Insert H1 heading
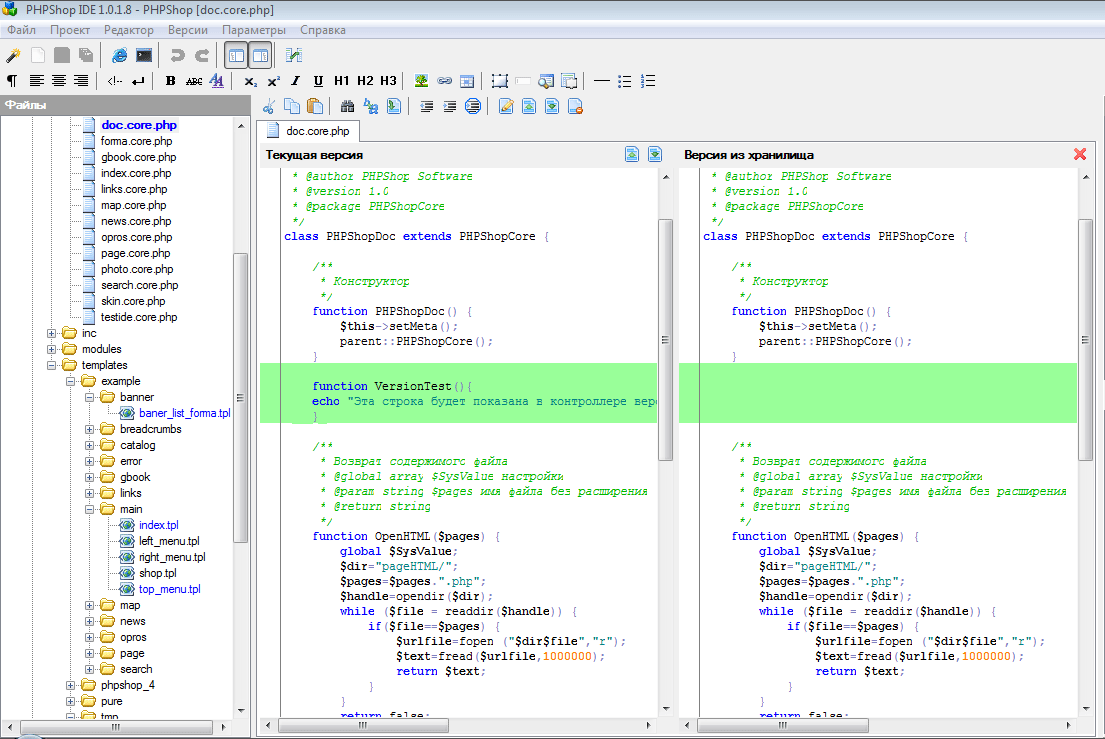The image size is (1105, 739). 342,81
